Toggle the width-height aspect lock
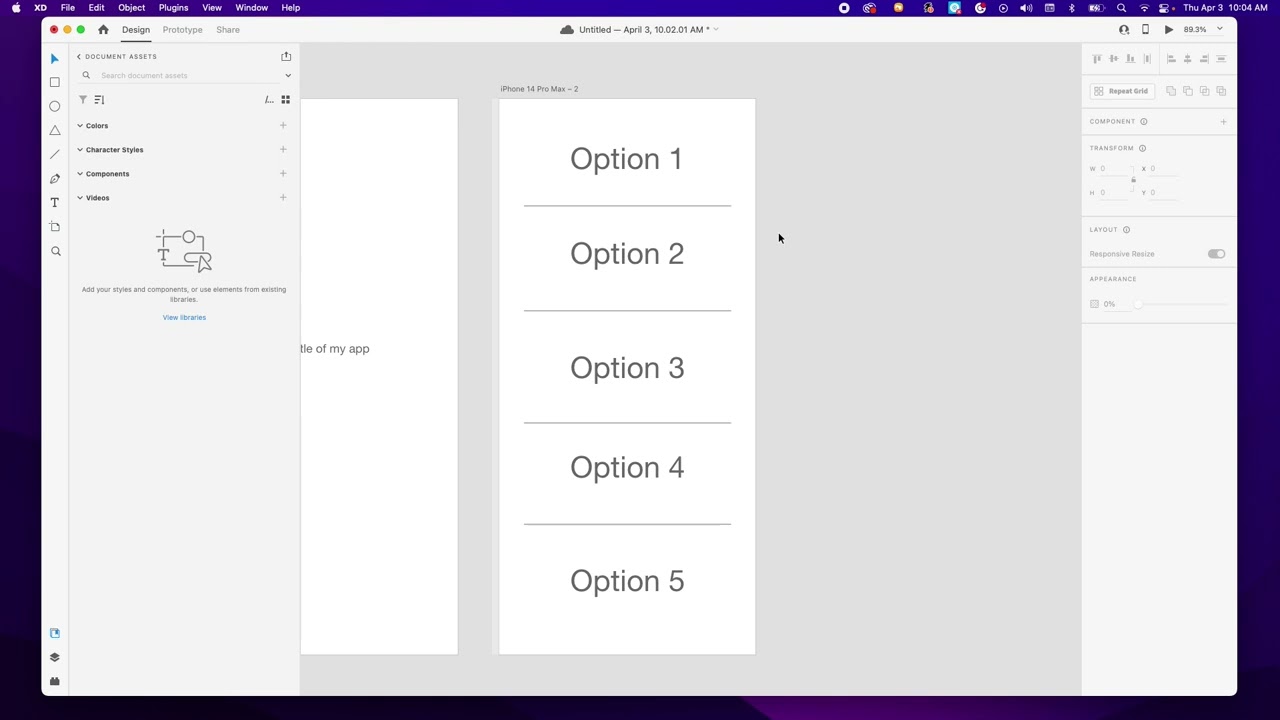1280x720 pixels. (x=1133, y=180)
